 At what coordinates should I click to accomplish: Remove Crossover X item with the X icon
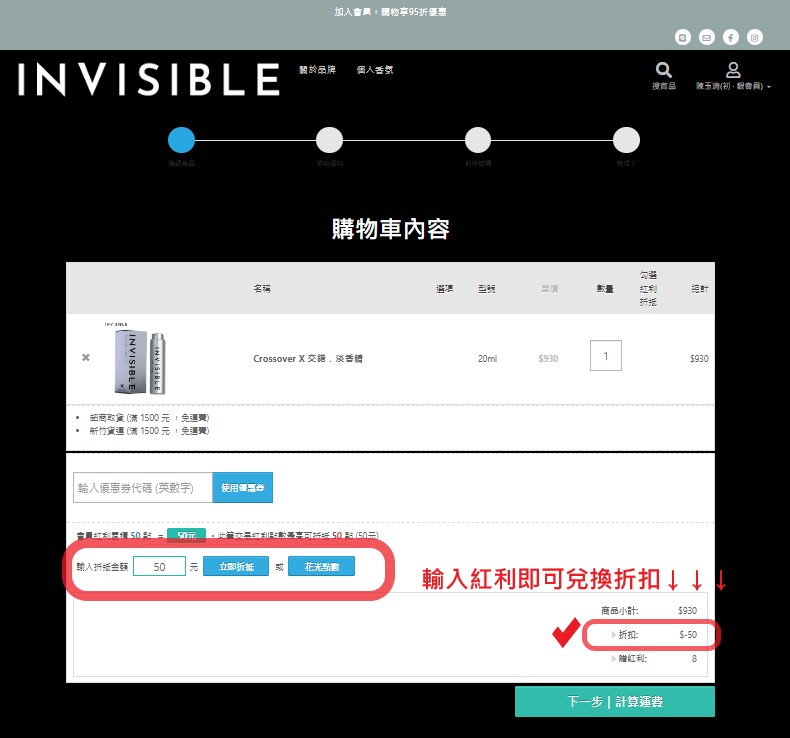pyautogui.click(x=86, y=357)
